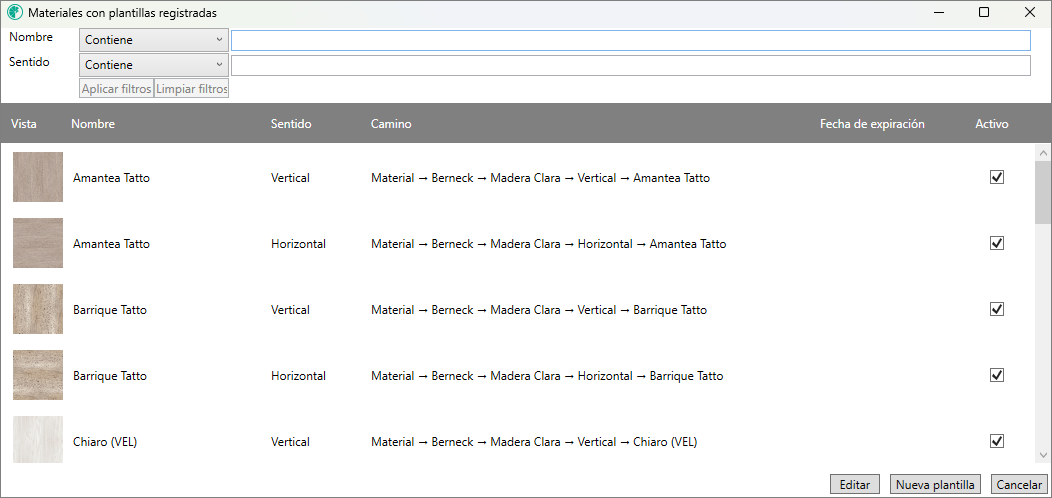Click the Limpiar filtros button
Image resolution: width=1052 pixels, height=498 pixels.
tap(192, 88)
